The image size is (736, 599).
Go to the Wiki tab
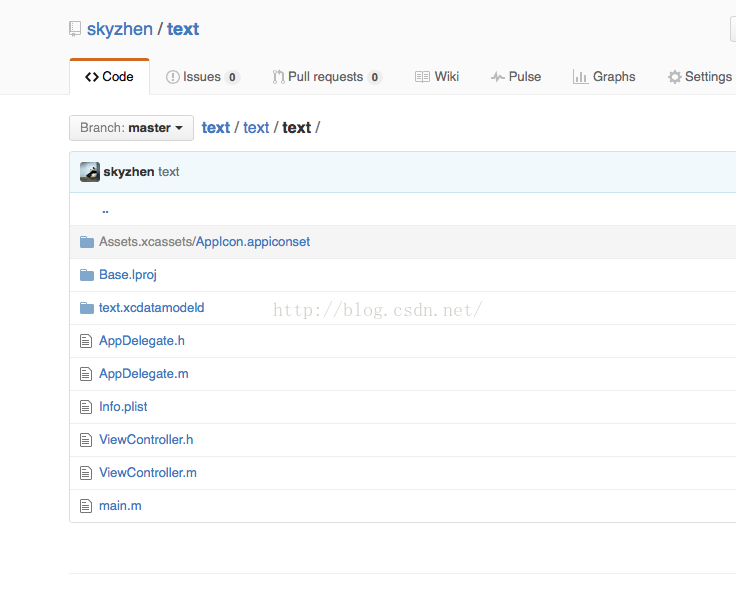[x=437, y=77]
